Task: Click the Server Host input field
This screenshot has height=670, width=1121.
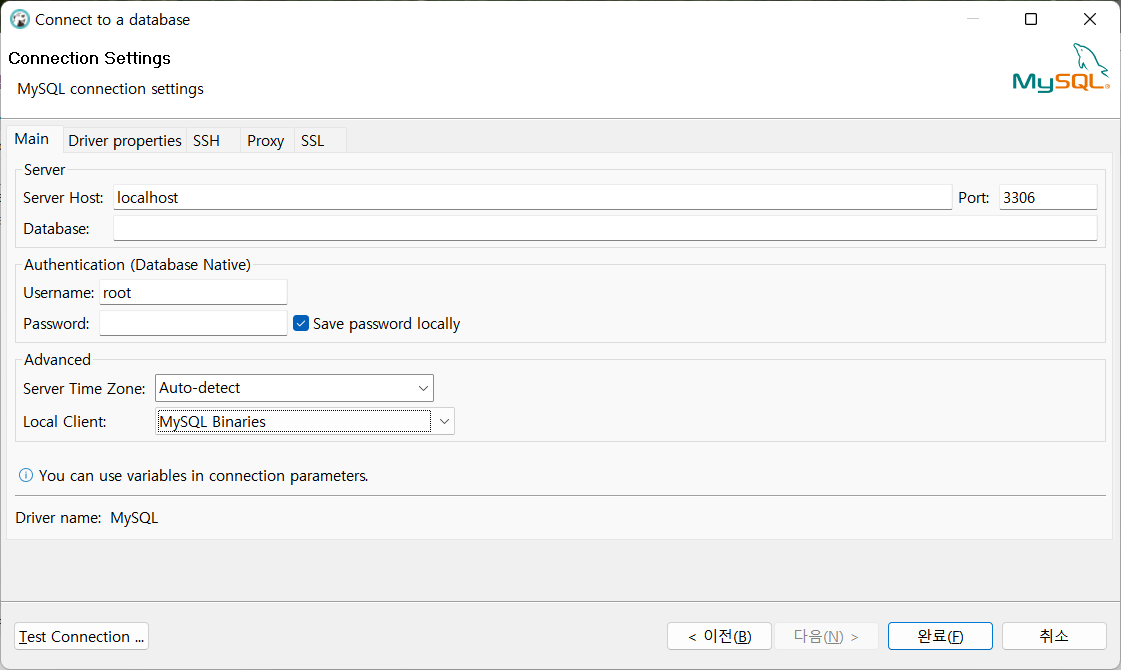Action: click(533, 197)
